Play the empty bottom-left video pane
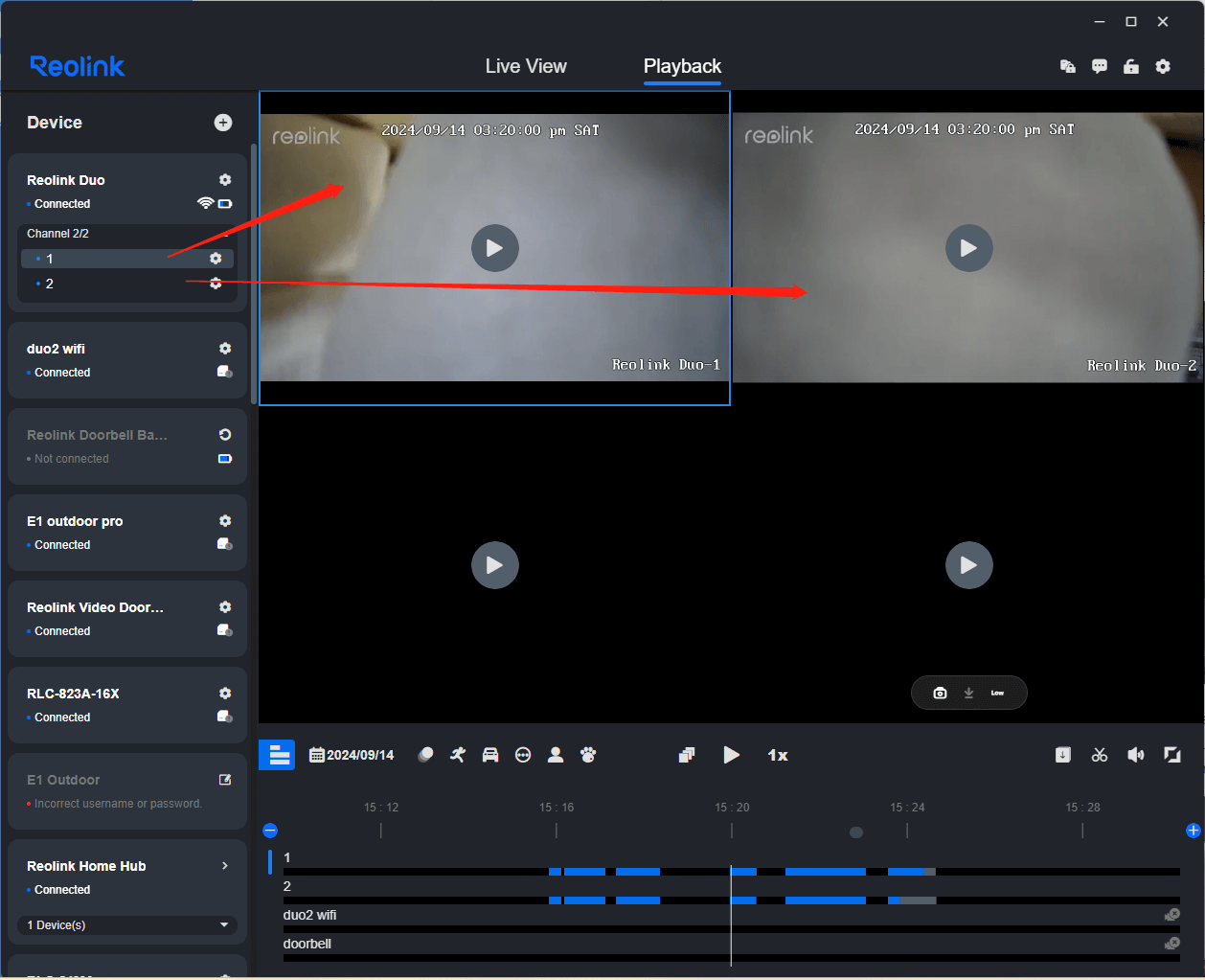The height and width of the screenshot is (980, 1205). 495,565
